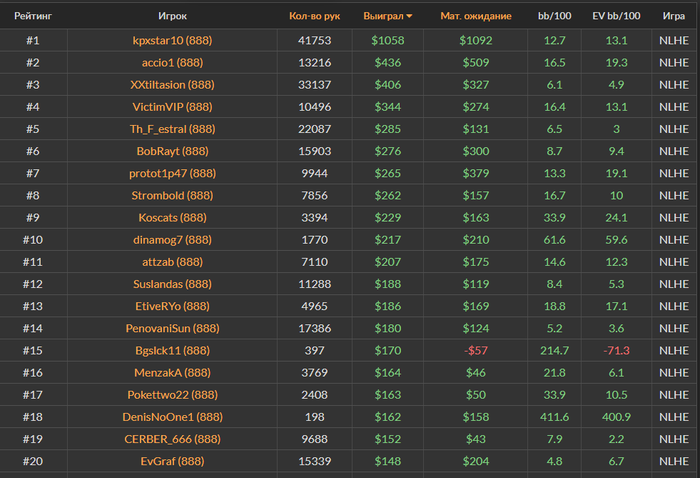Open dinamog7 (888) player stats
This screenshot has height=478, width=700.
tap(172, 240)
